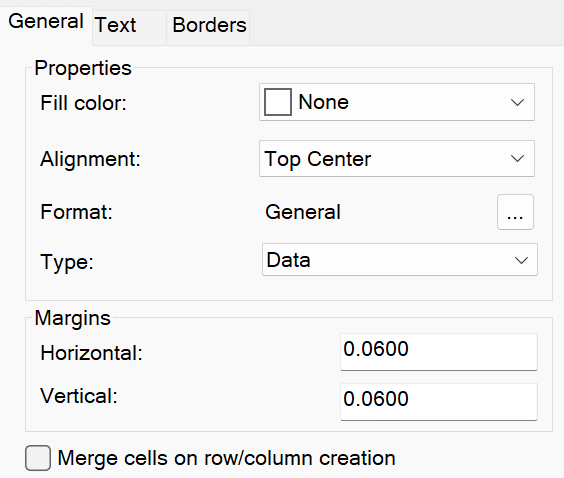The height and width of the screenshot is (478, 564).
Task: Click the Horizontal margin field
Action: pos(439,352)
